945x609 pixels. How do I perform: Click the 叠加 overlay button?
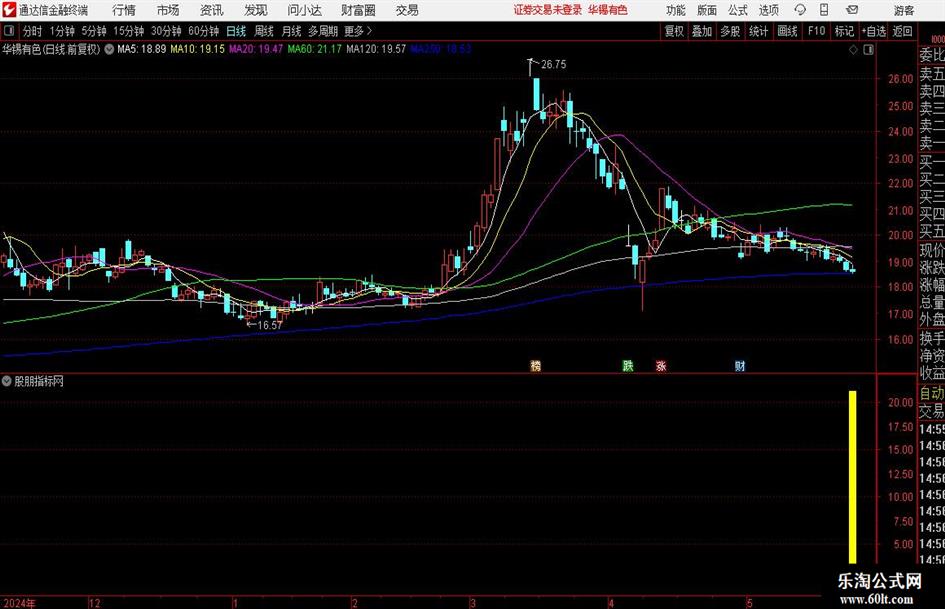702,31
